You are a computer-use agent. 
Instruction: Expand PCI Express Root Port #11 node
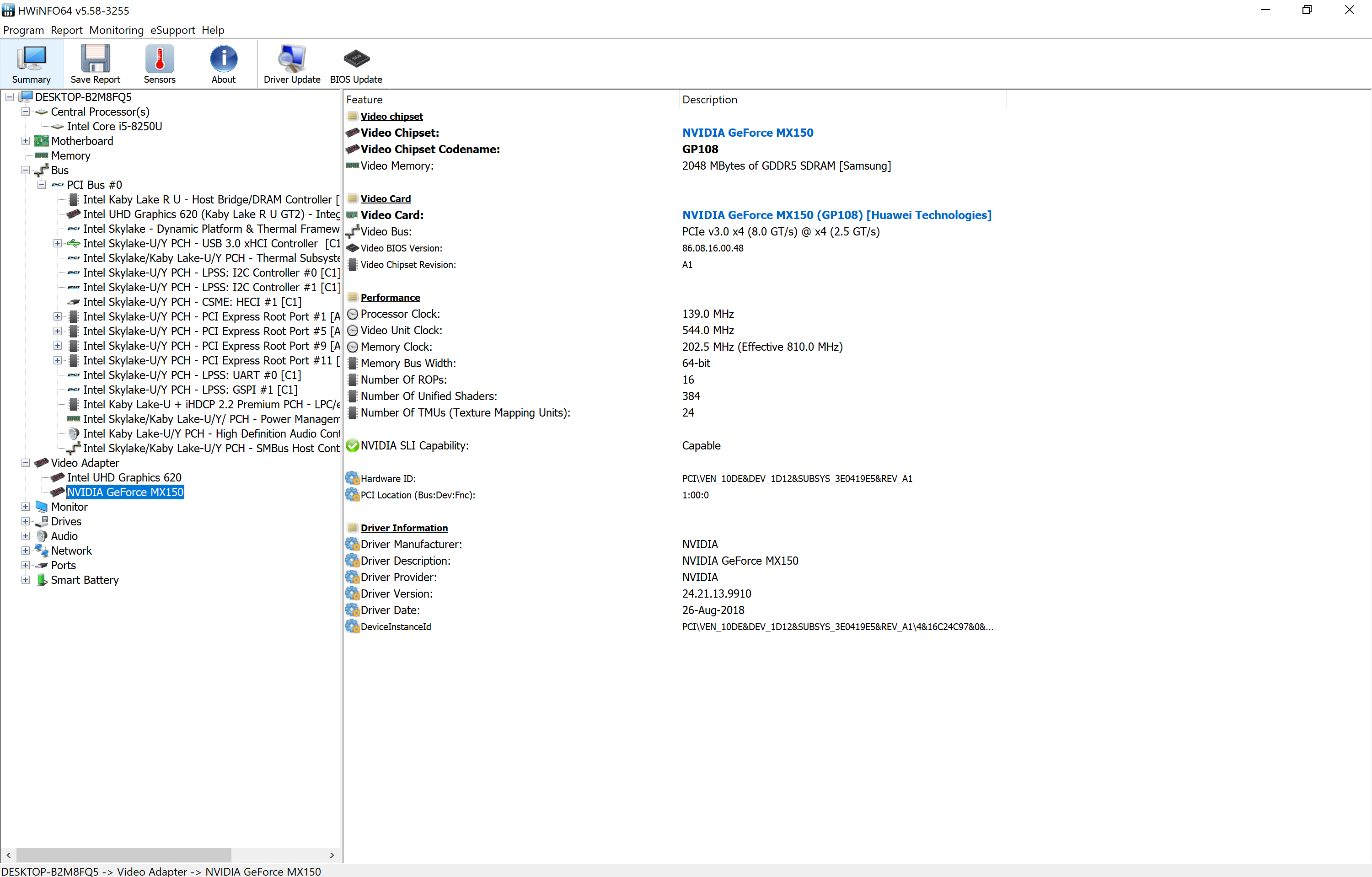pos(58,360)
